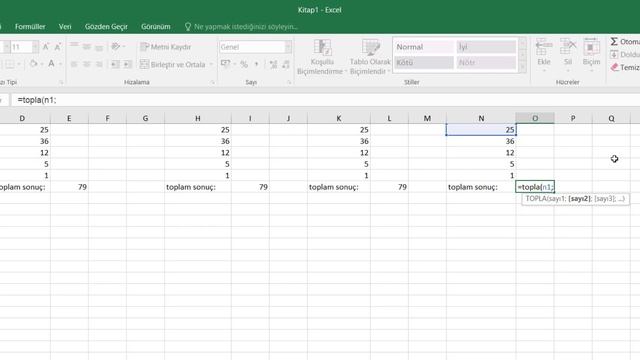Open Hizalama group dialog launcher

213,82
